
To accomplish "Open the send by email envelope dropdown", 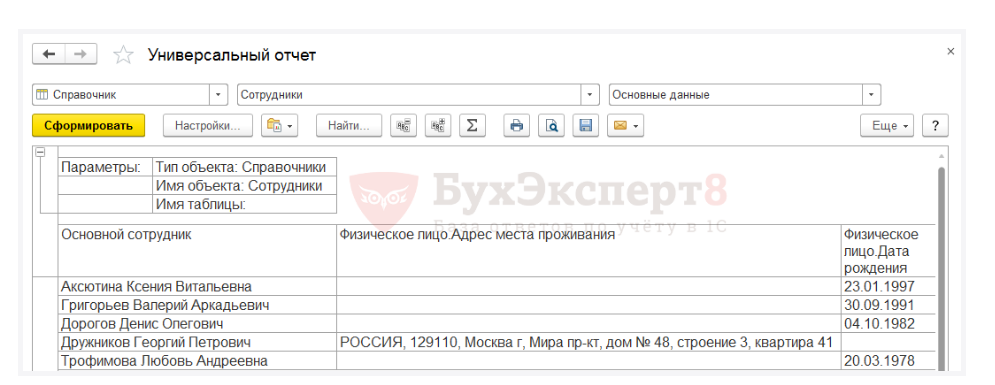I will 625,126.
